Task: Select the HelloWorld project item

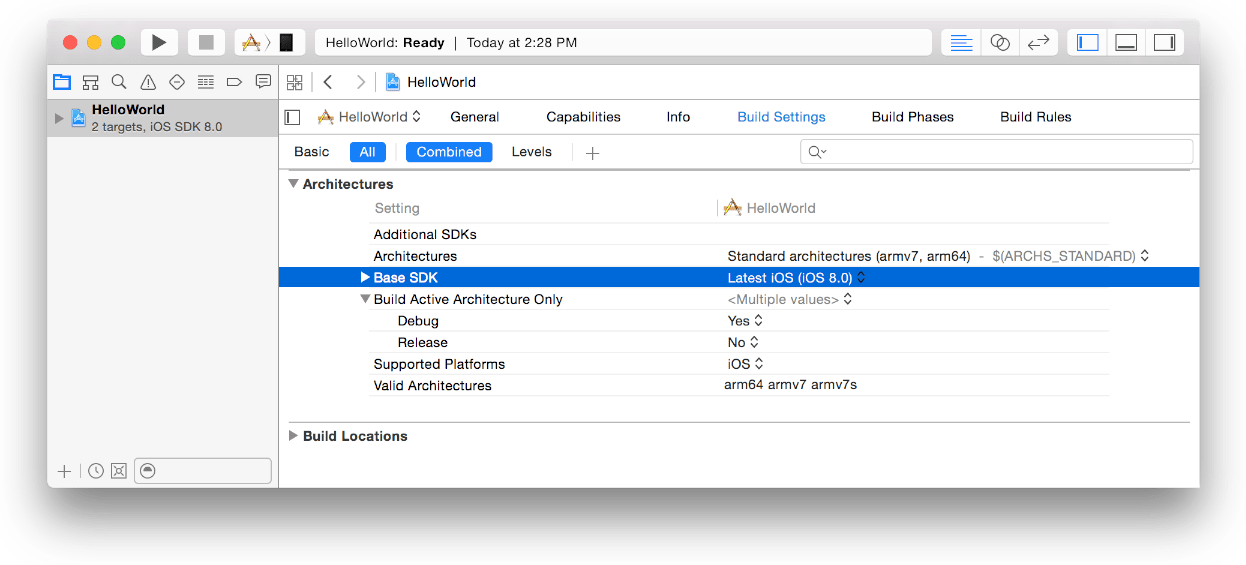Action: (x=163, y=118)
